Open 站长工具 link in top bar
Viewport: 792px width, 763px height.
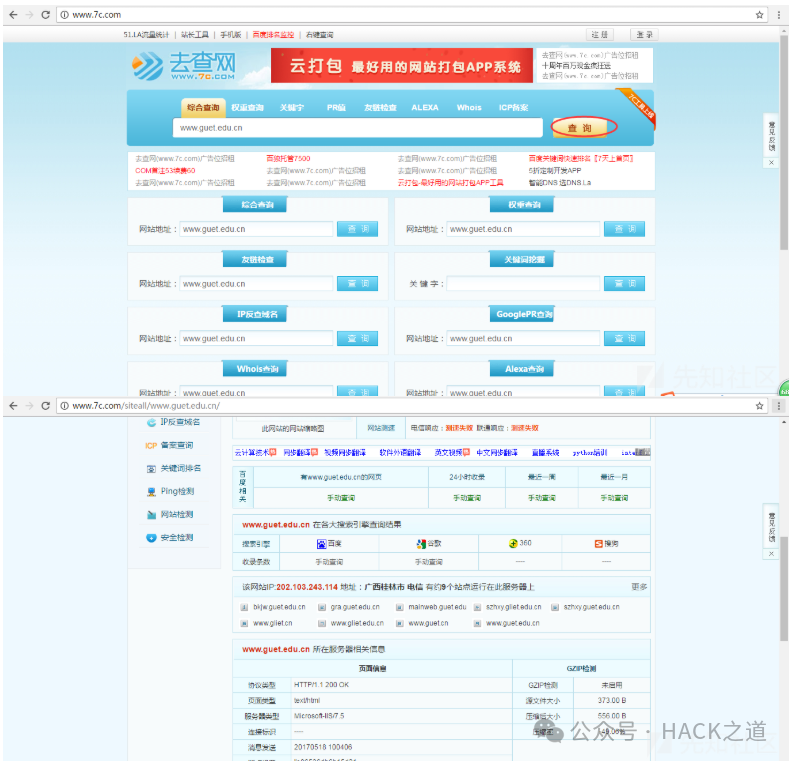coord(194,34)
